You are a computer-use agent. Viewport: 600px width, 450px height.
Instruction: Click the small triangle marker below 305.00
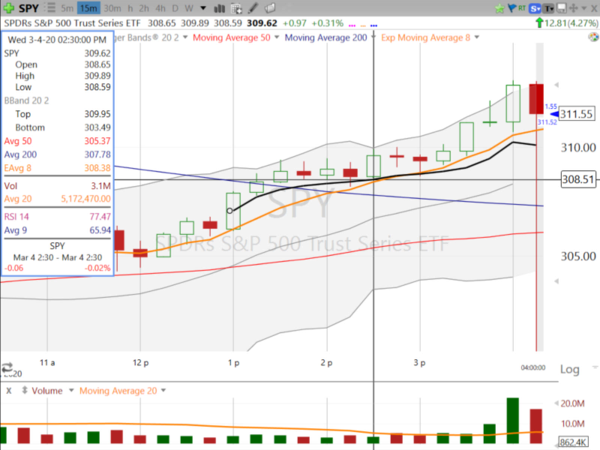(557, 281)
